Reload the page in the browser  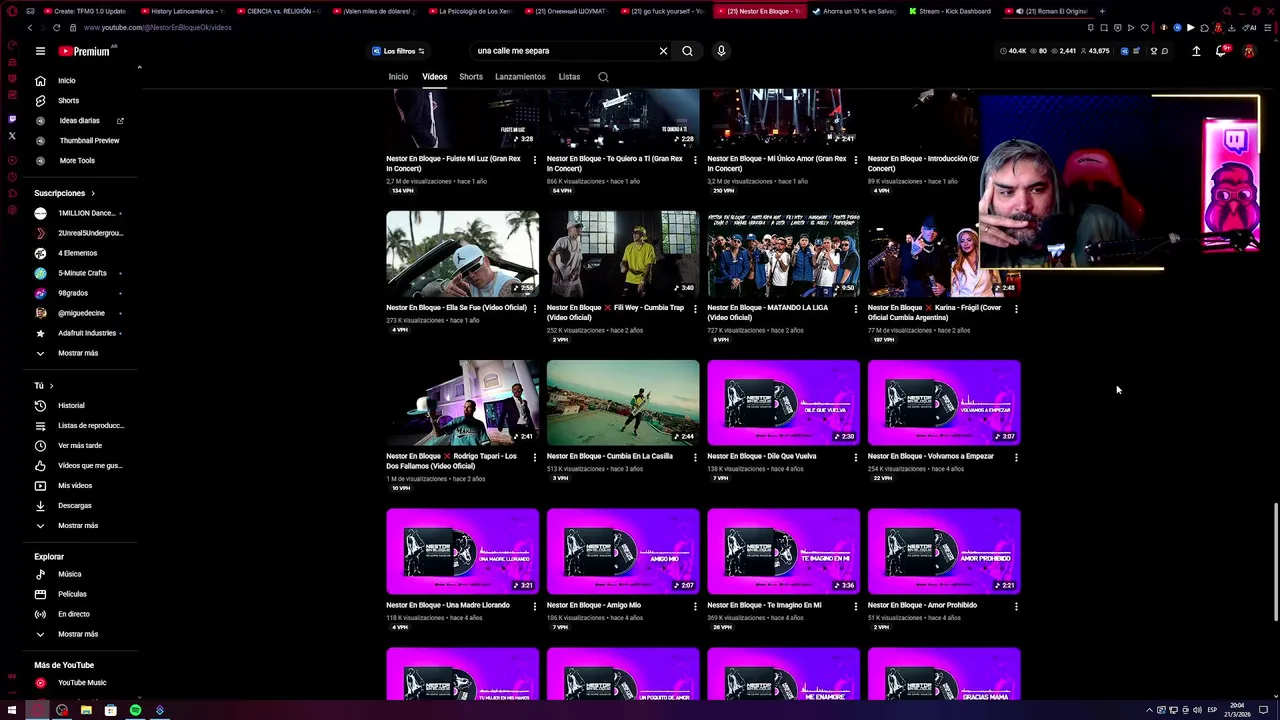tap(56, 28)
